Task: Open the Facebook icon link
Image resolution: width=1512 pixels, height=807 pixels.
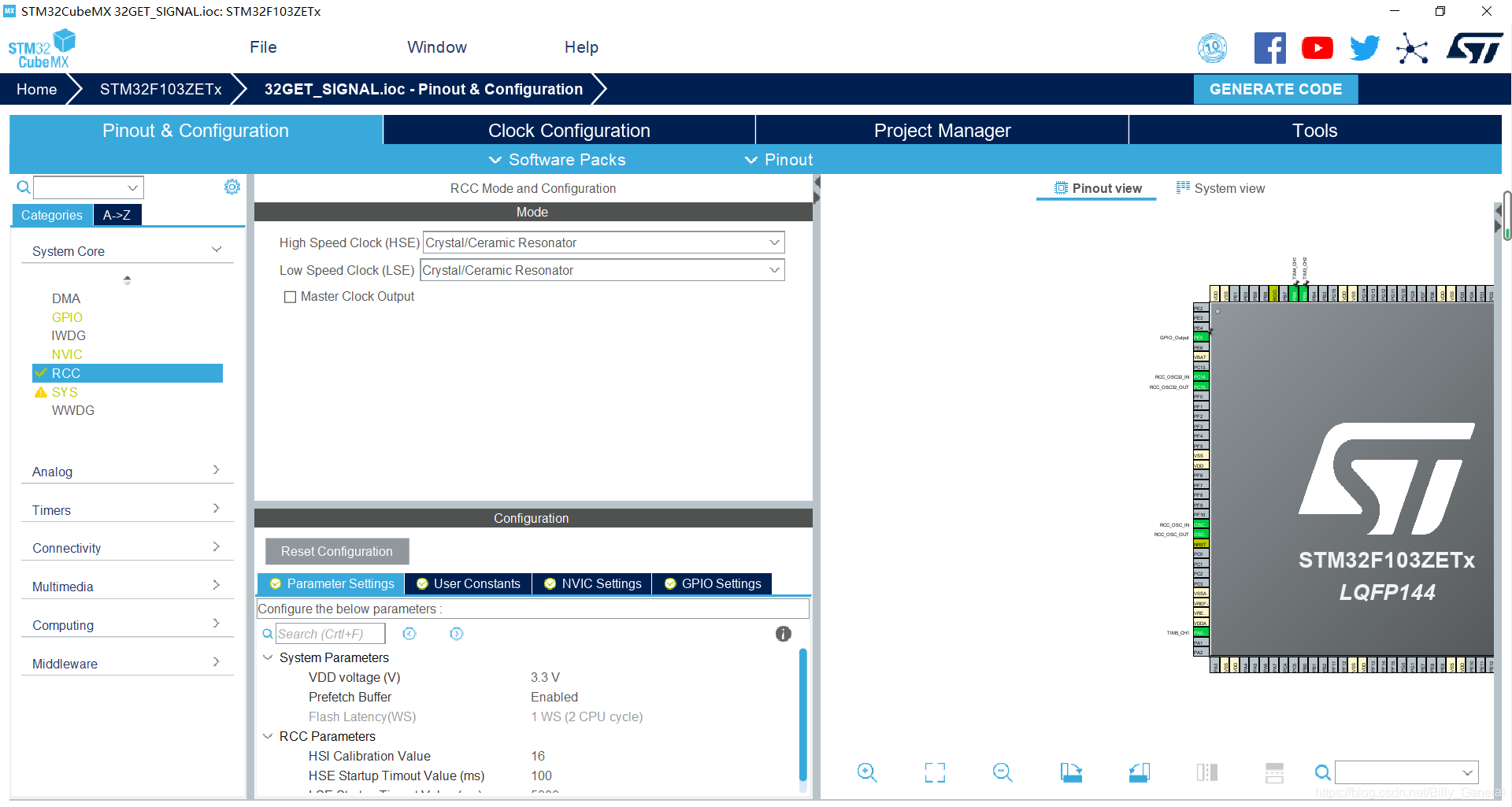Action: [x=1269, y=48]
